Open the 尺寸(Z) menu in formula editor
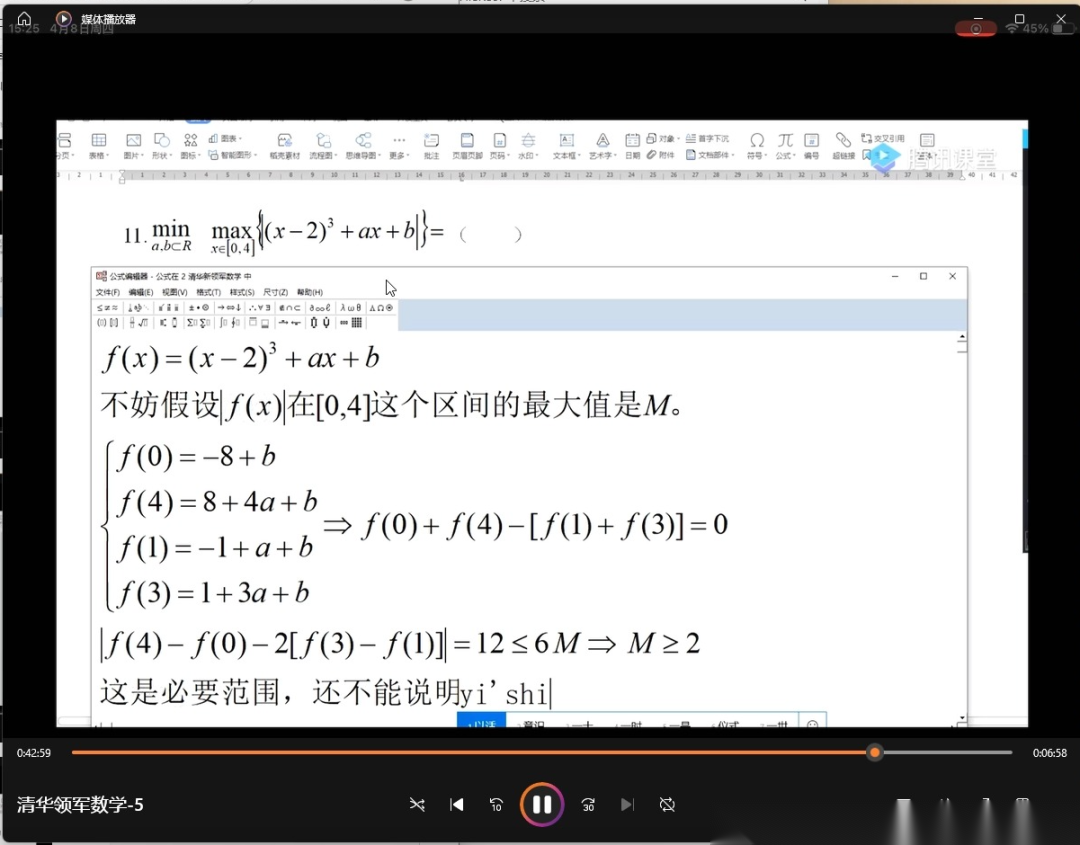1080x845 pixels. pyautogui.click(x=275, y=292)
